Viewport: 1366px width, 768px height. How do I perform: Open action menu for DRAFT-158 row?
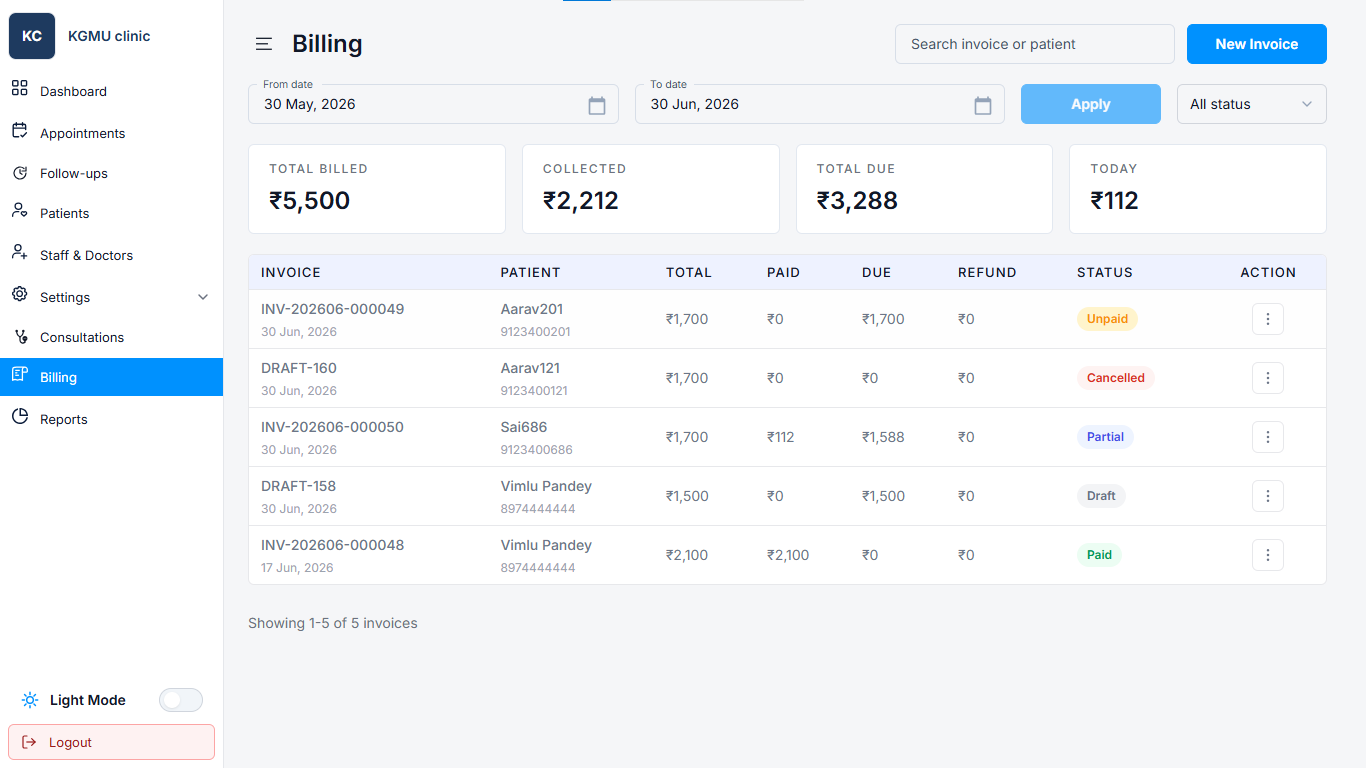(1268, 496)
